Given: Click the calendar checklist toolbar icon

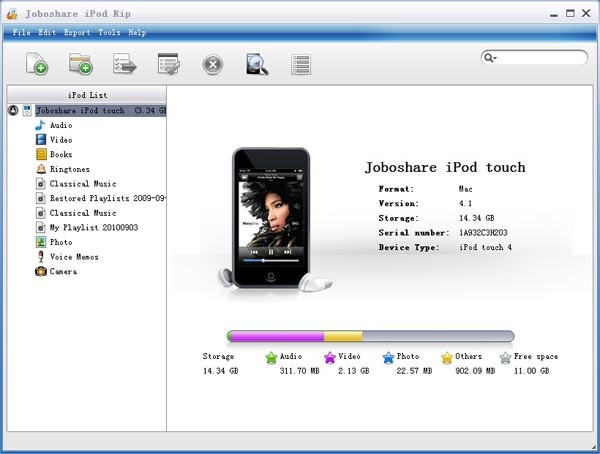Looking at the screenshot, I should [168, 64].
